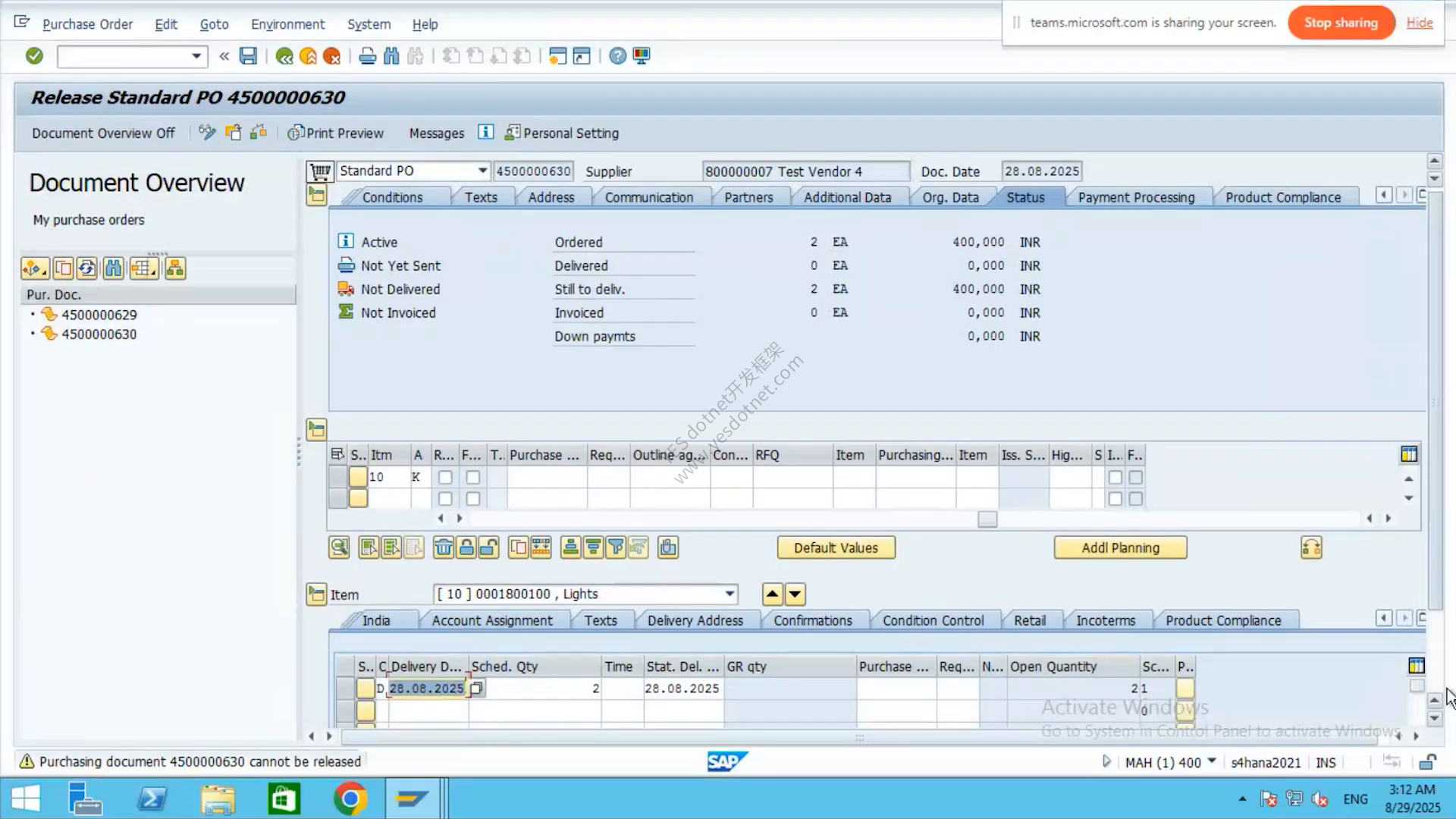Toggle the F... checkbox beside R... in item 10 row
The width and height of the screenshot is (1456, 819).
[x=473, y=477]
